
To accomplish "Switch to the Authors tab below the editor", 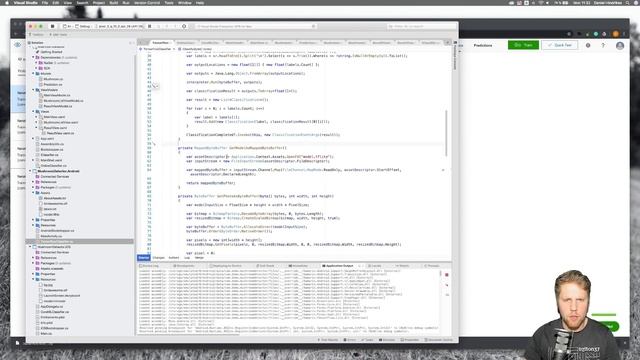I will click(174, 258).
